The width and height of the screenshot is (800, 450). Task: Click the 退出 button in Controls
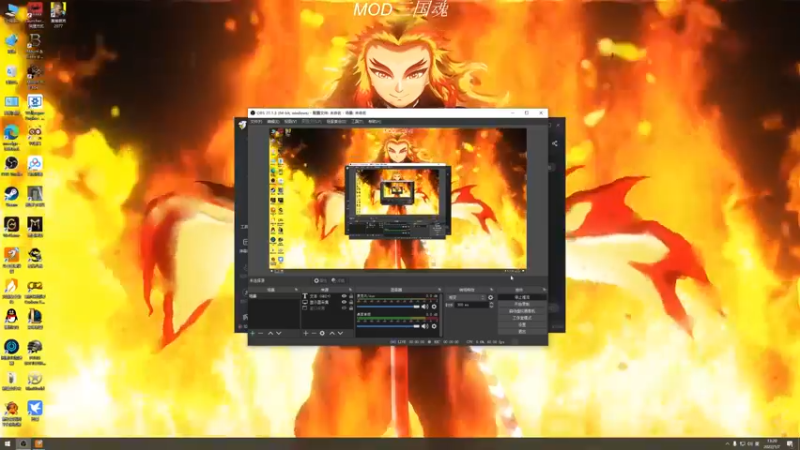point(522,332)
